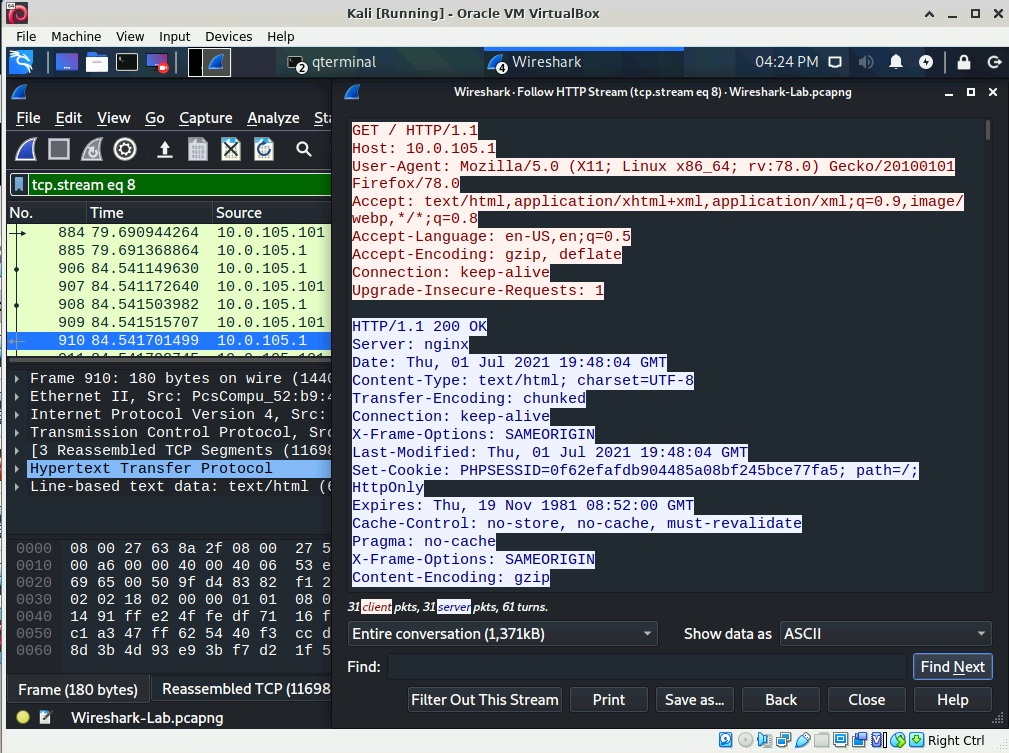Click the volume speaker icon
This screenshot has height=753, width=1009.
tap(866, 62)
